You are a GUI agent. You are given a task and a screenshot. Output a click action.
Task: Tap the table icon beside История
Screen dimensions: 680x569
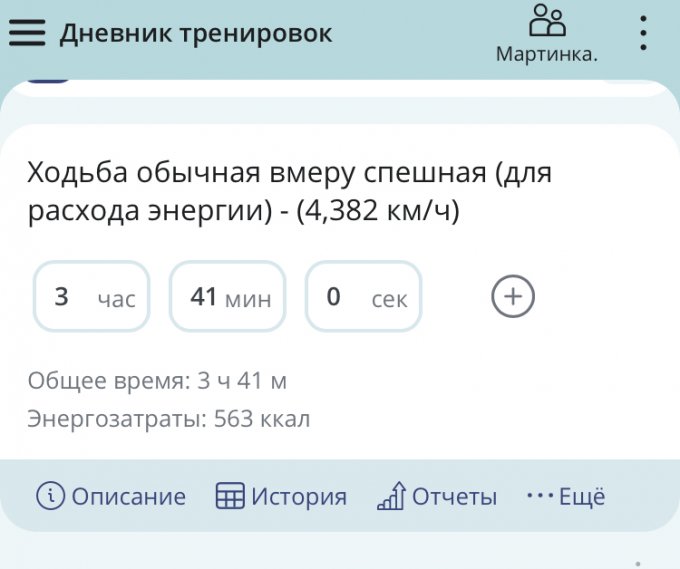click(x=230, y=496)
